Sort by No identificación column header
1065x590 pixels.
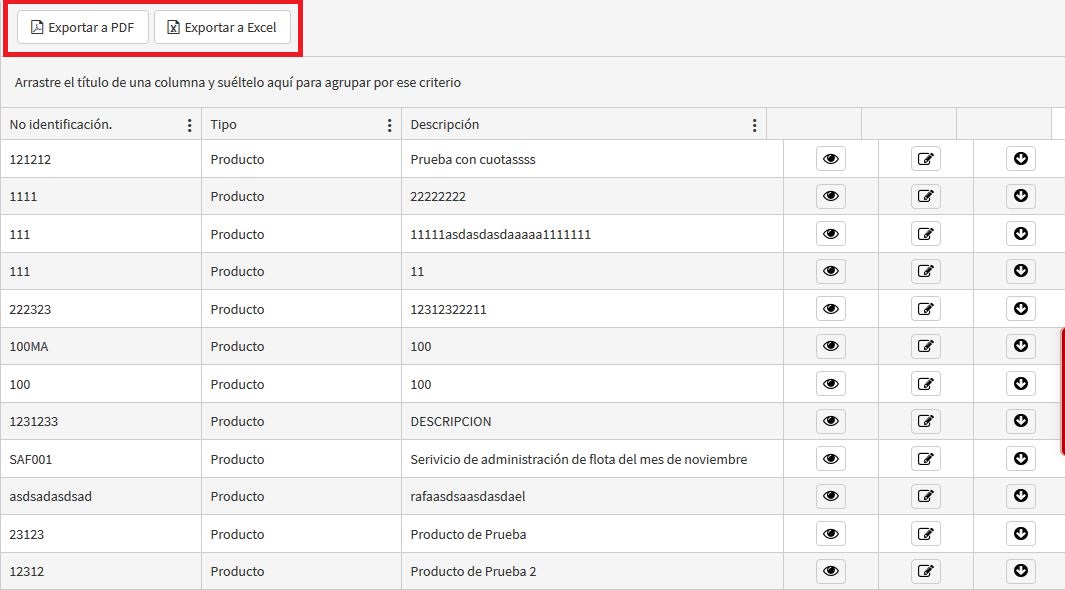[x=61, y=125]
